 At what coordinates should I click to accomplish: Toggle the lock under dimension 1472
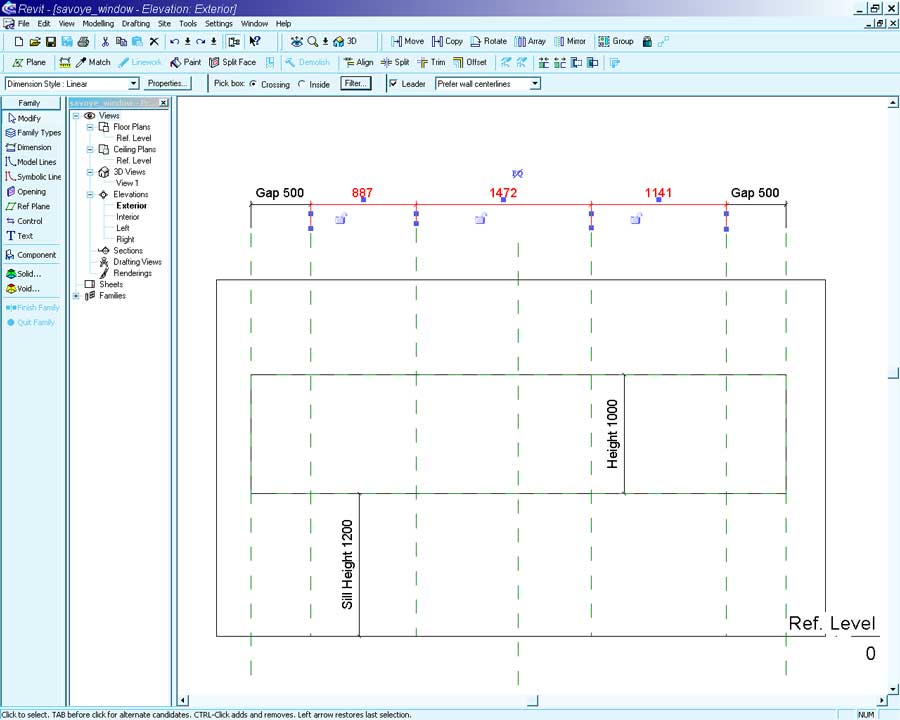(x=481, y=218)
